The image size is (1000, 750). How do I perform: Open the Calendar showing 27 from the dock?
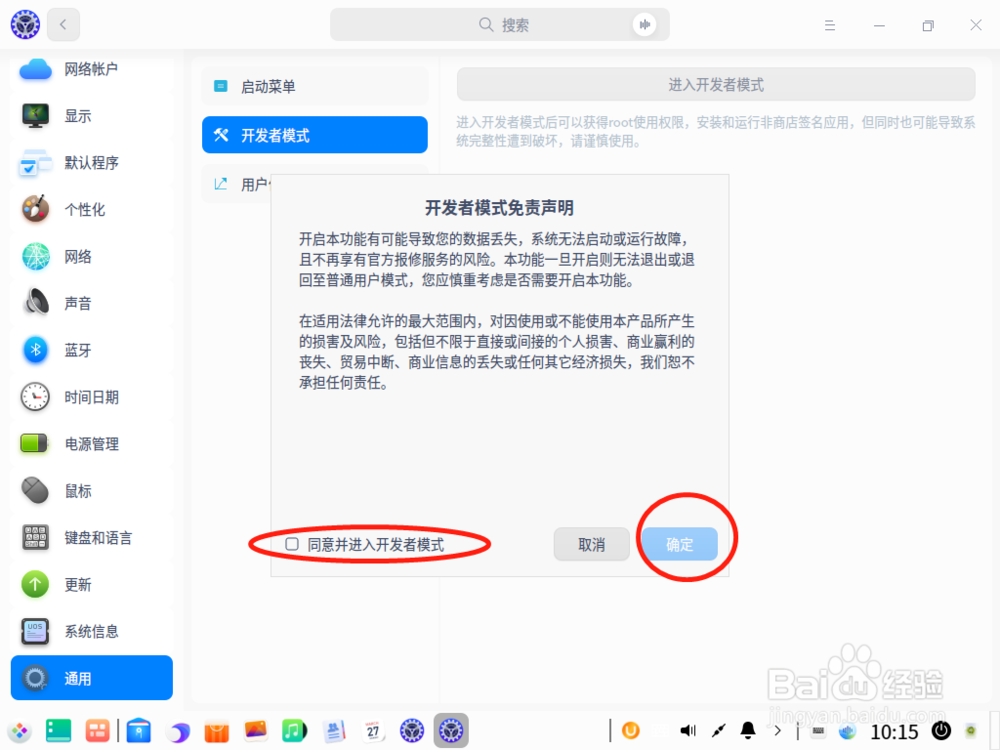(372, 731)
